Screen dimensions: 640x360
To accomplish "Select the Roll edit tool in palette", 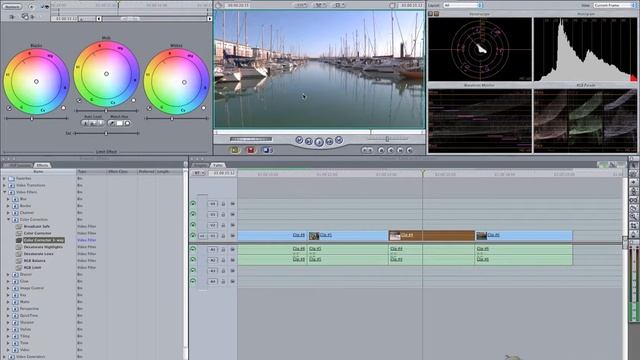I will 633,191.
